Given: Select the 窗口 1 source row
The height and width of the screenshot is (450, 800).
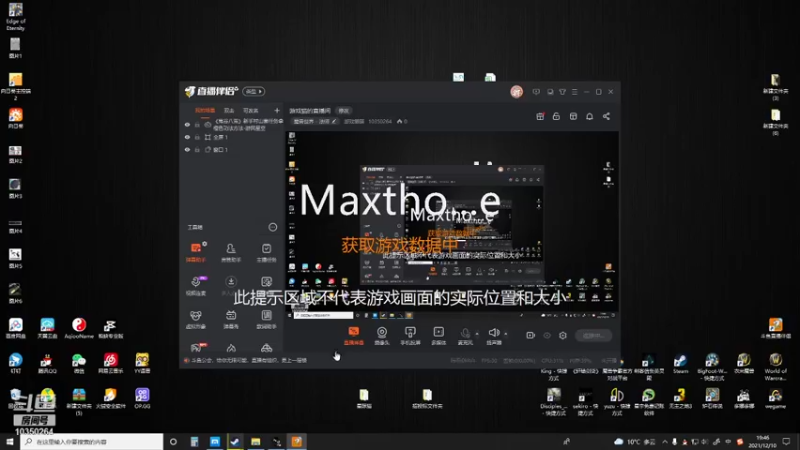Looking at the screenshot, I should click(232, 149).
